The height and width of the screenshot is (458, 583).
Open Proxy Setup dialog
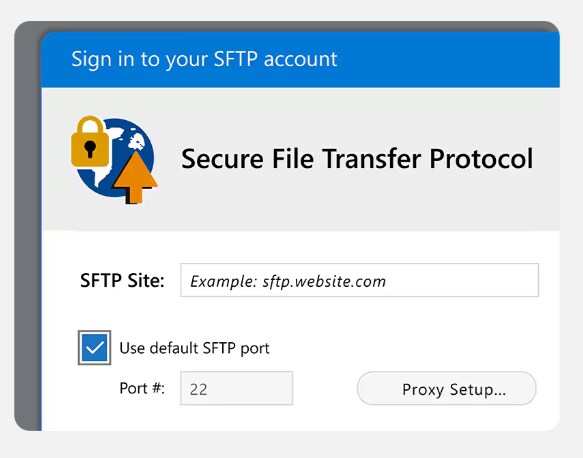[x=447, y=388]
